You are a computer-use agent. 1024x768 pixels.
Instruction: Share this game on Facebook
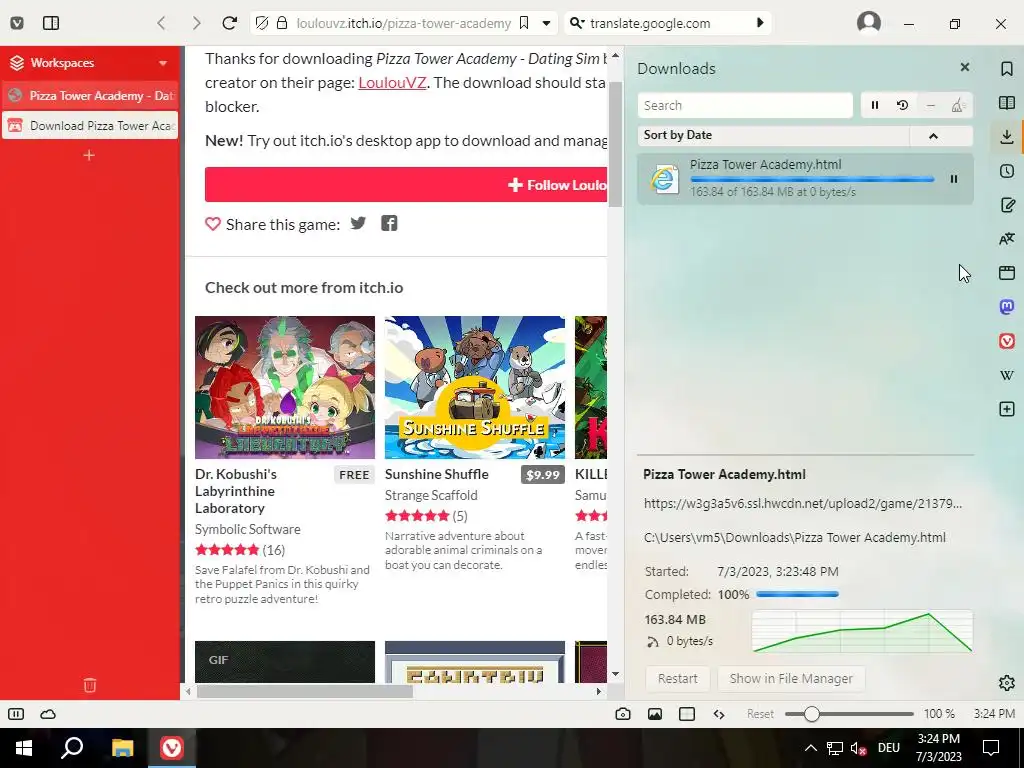389,223
